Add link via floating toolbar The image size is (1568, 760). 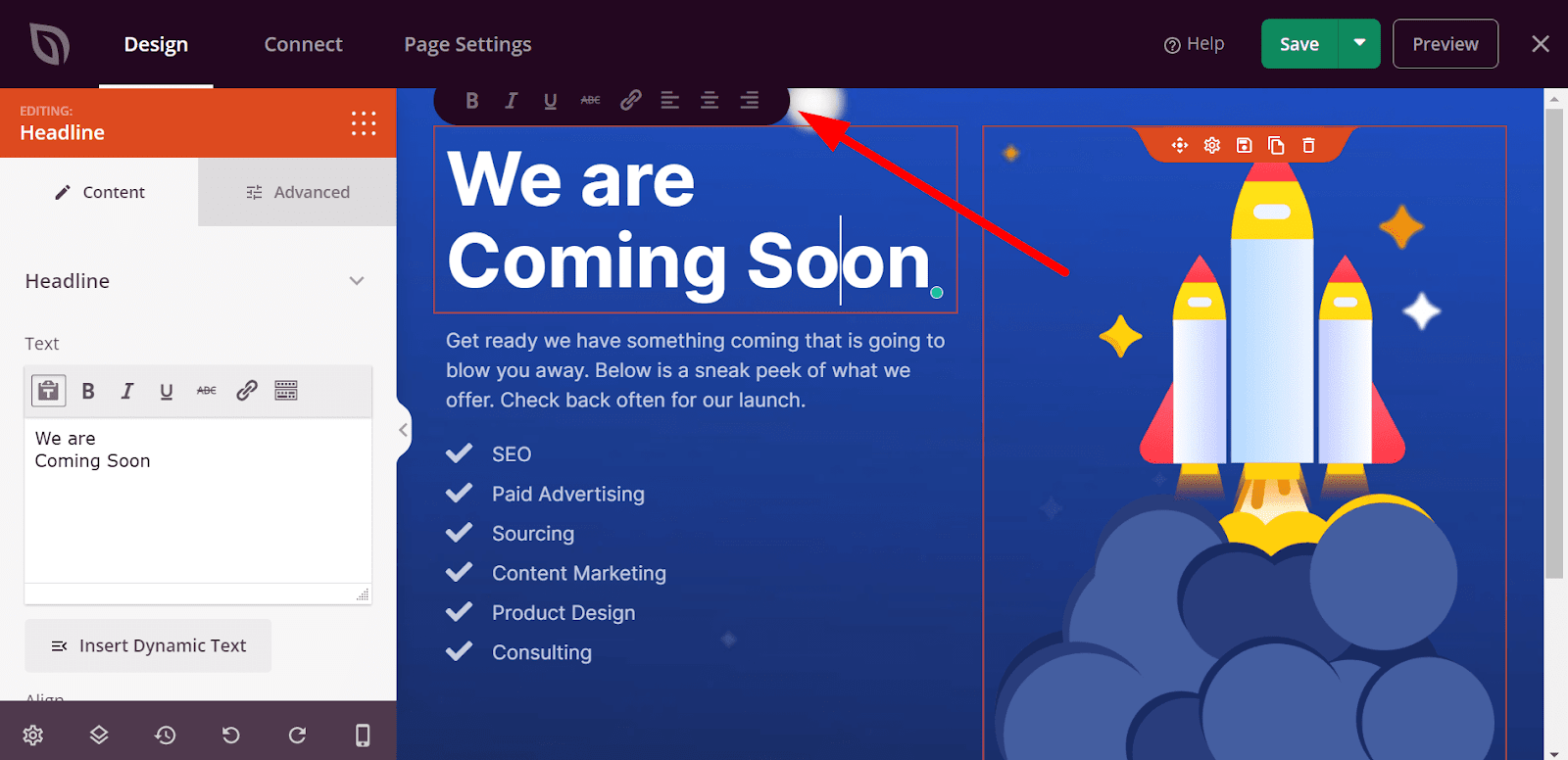[x=631, y=100]
